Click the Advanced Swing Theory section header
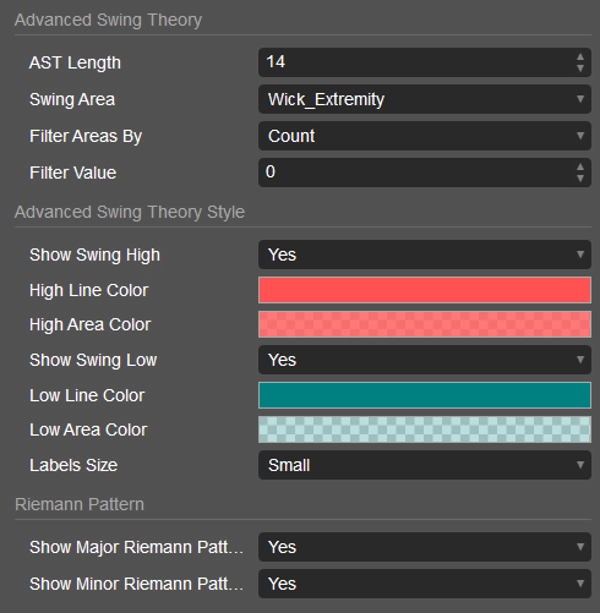This screenshot has width=600, height=613. pos(108,20)
